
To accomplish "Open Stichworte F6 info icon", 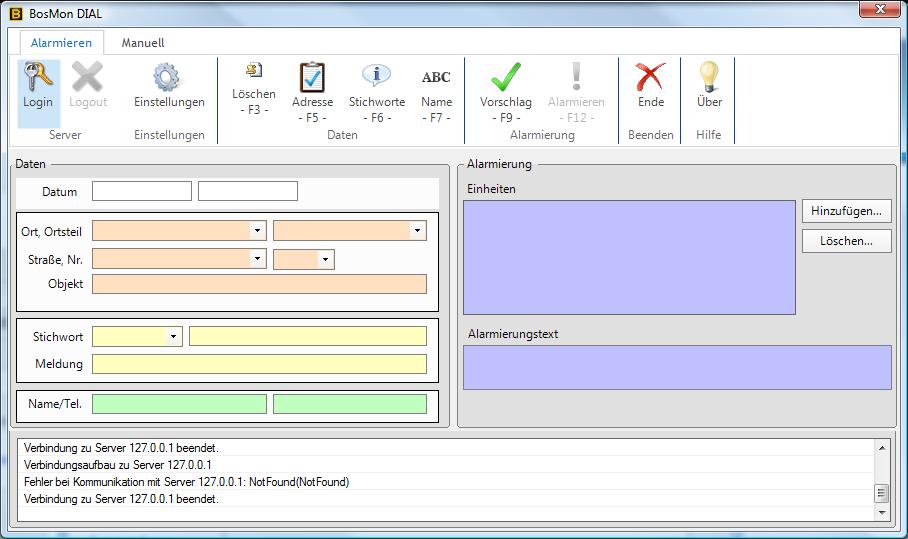I will 376,78.
